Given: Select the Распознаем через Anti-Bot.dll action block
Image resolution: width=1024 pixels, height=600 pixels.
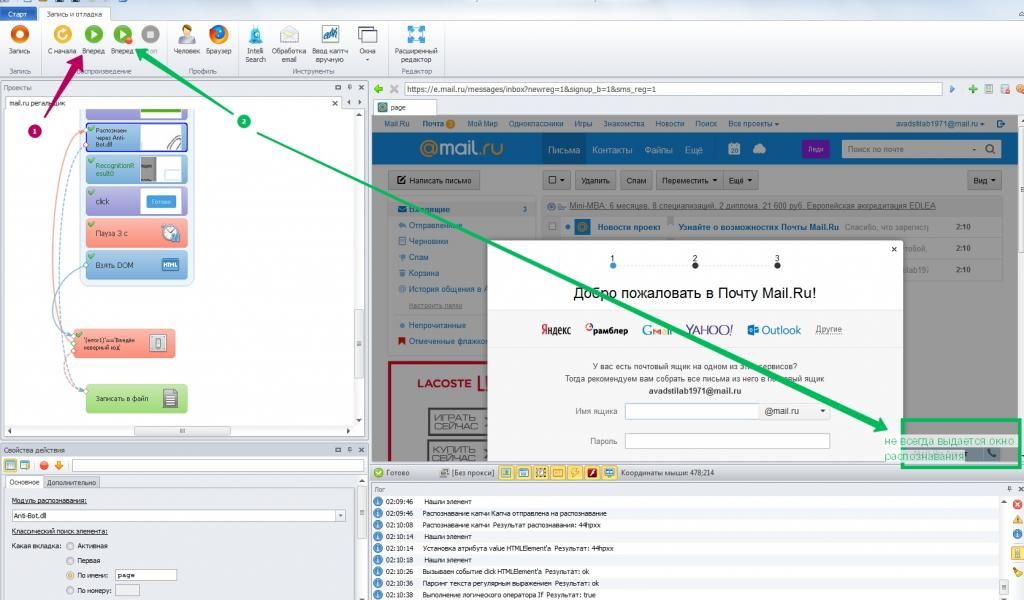Looking at the screenshot, I should click(x=136, y=137).
